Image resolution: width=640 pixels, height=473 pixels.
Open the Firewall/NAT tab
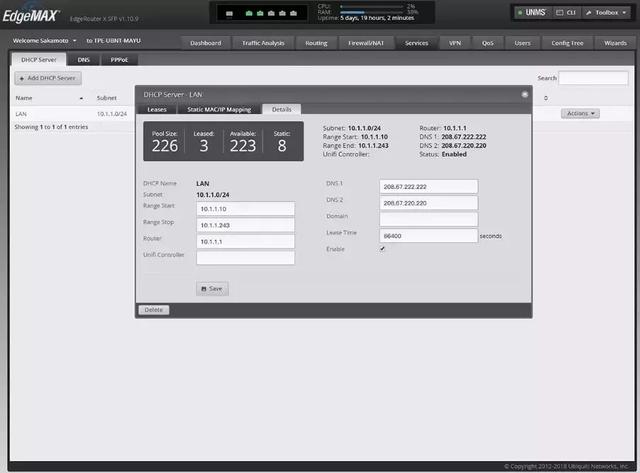[366, 43]
